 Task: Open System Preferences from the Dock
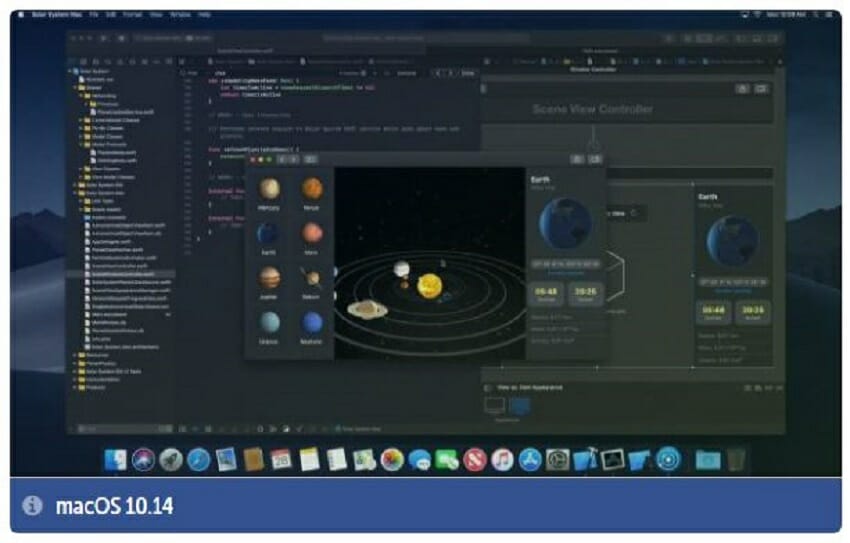click(557, 460)
